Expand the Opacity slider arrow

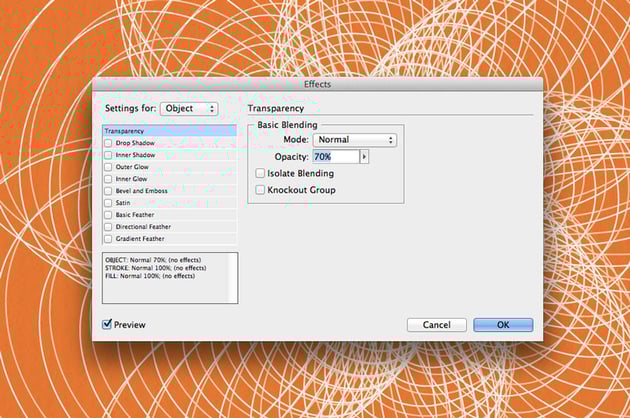tap(364, 157)
